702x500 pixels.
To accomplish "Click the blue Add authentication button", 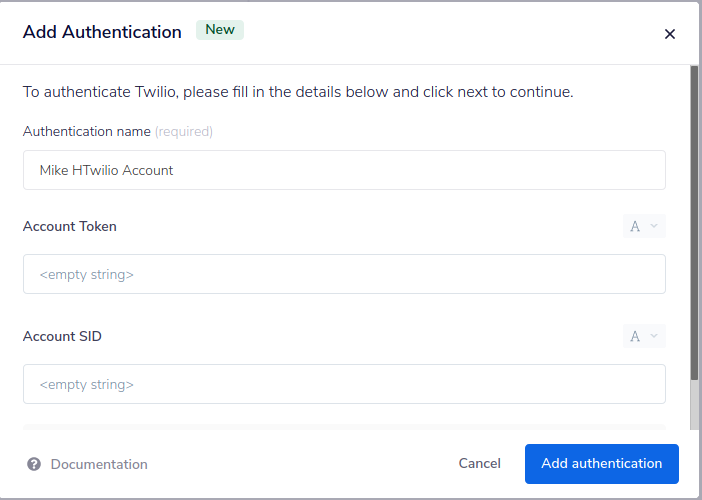I will (x=601, y=464).
